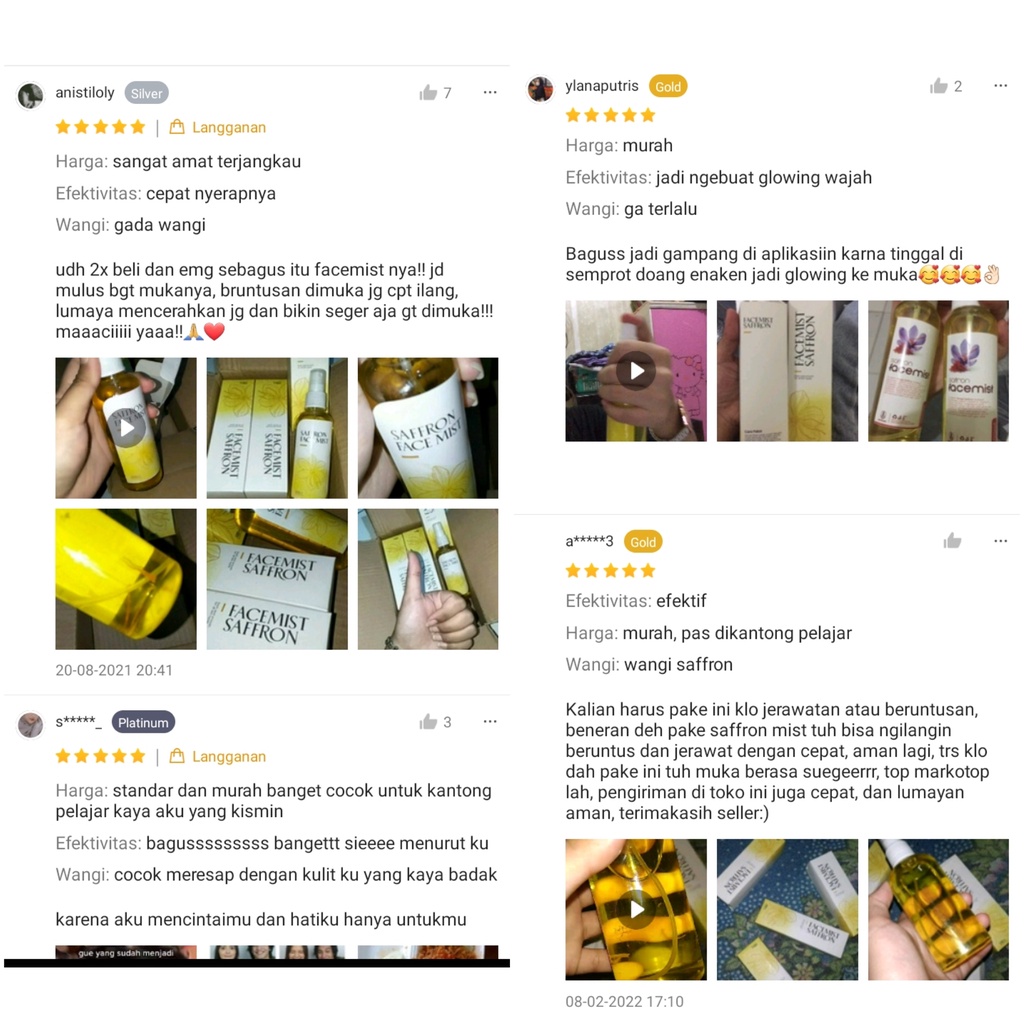Open three-dot menu on s*****_ review
This screenshot has width=1024, height=1024.
(490, 722)
